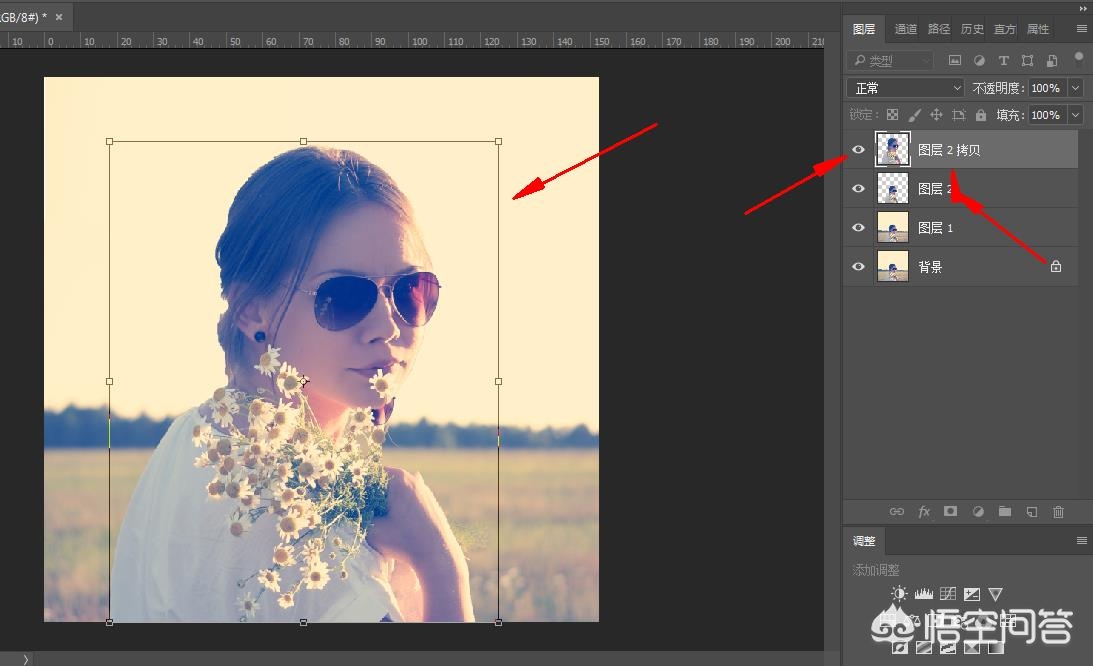Toggle visibility of 图层 1 layer
This screenshot has width=1093, height=666.
pyautogui.click(x=858, y=228)
